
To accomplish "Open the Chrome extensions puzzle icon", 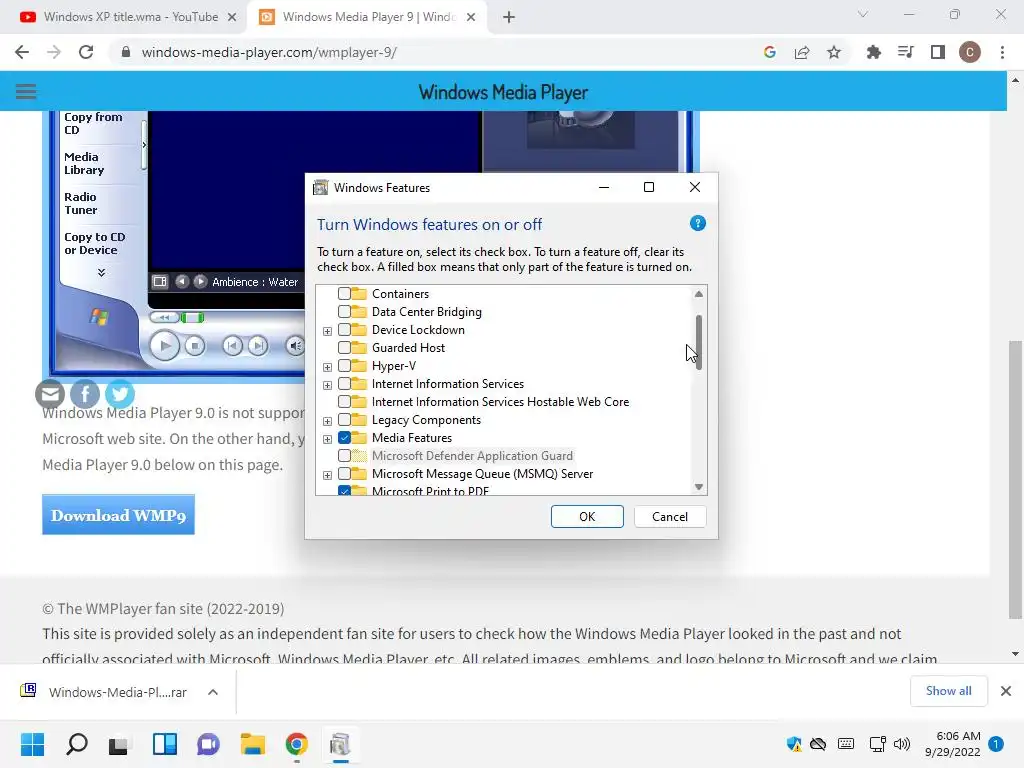I will tap(873, 52).
